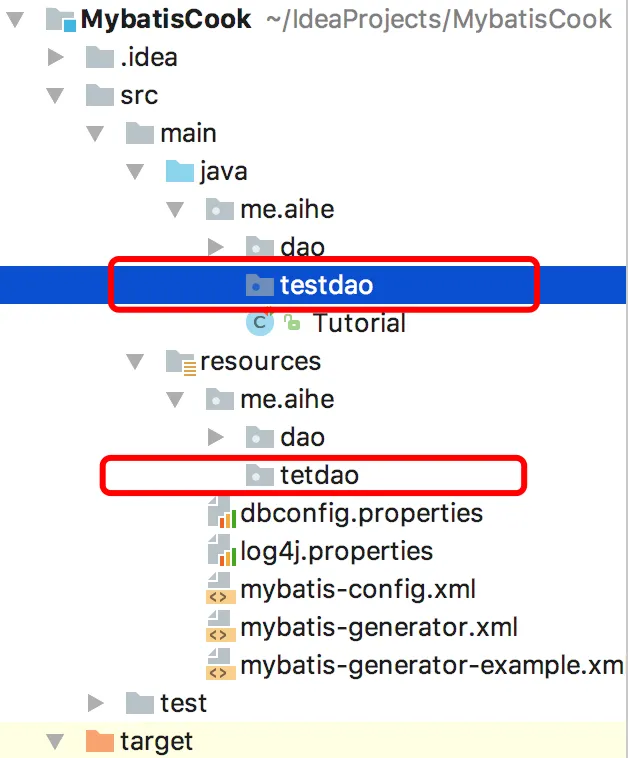Screen dimensions: 628x758
Task: Click the mybatis-config.xml file icon
Action: 221,589
